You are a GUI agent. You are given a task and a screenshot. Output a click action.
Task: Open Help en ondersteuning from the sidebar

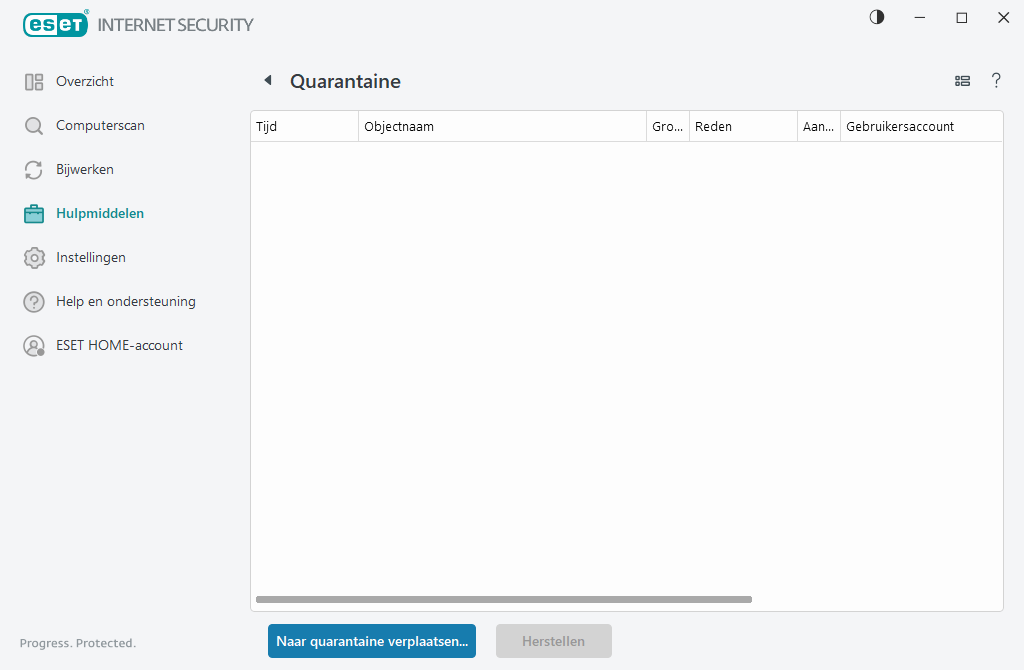(124, 301)
